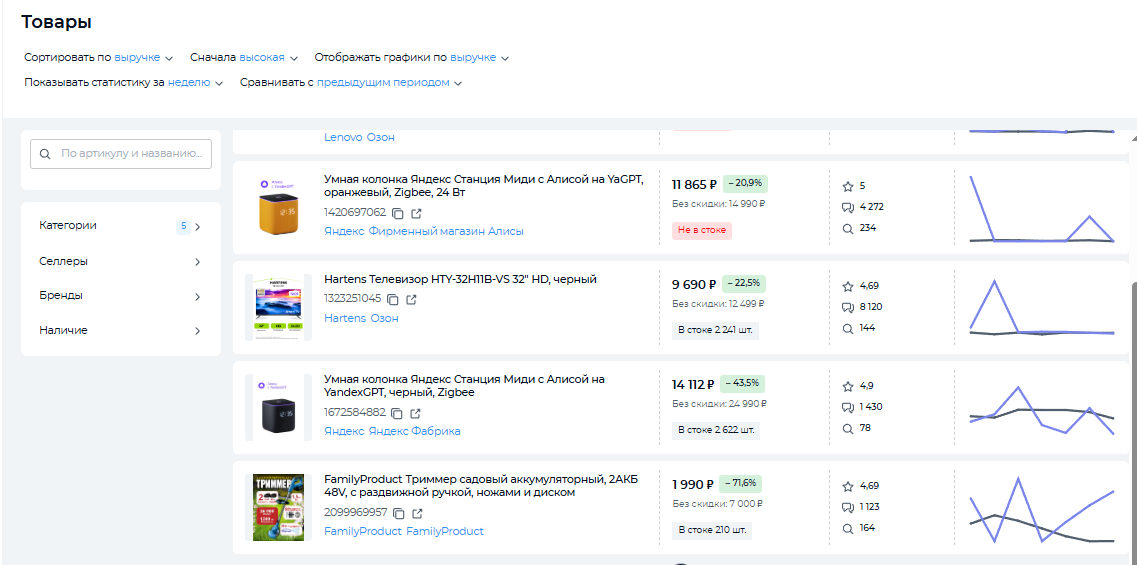Open Hartens TV external link icon

411,299
